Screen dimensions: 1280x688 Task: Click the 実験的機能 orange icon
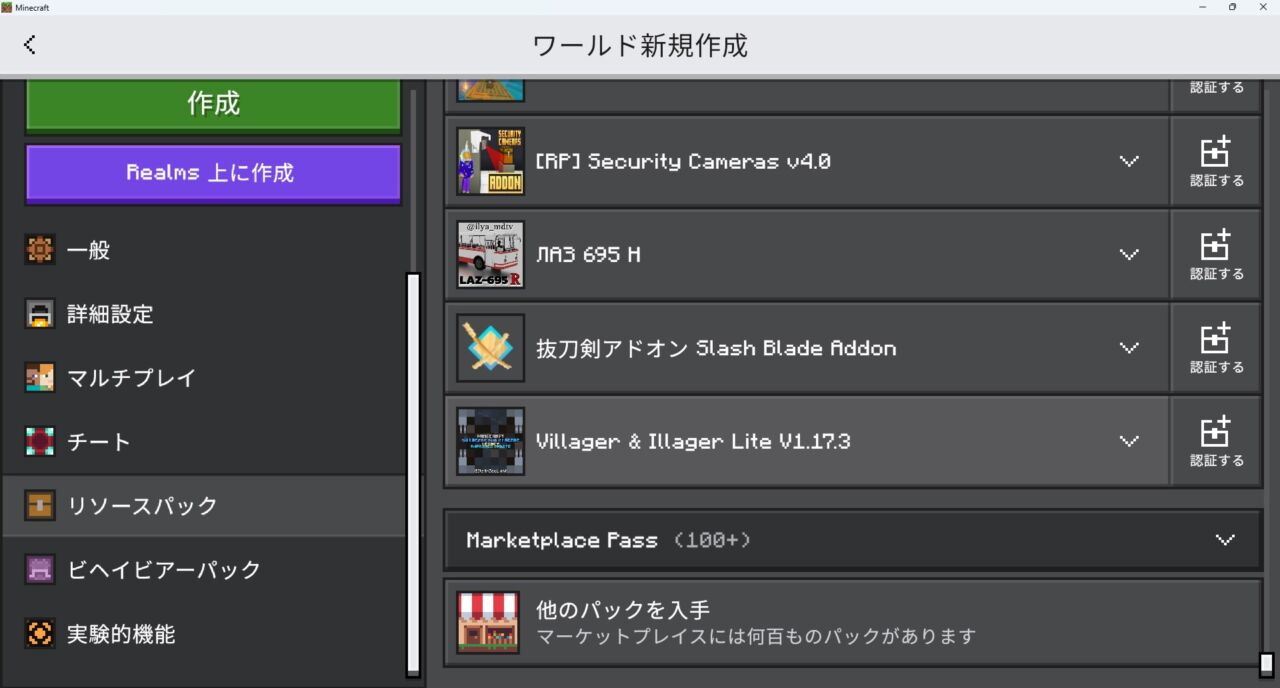tap(40, 634)
